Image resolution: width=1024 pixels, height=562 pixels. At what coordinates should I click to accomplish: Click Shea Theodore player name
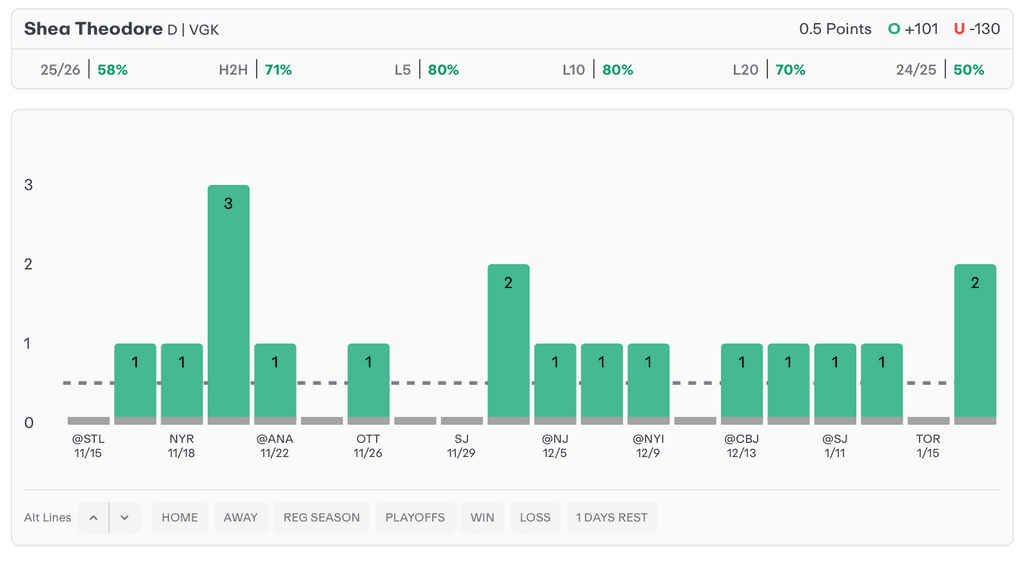click(x=93, y=29)
